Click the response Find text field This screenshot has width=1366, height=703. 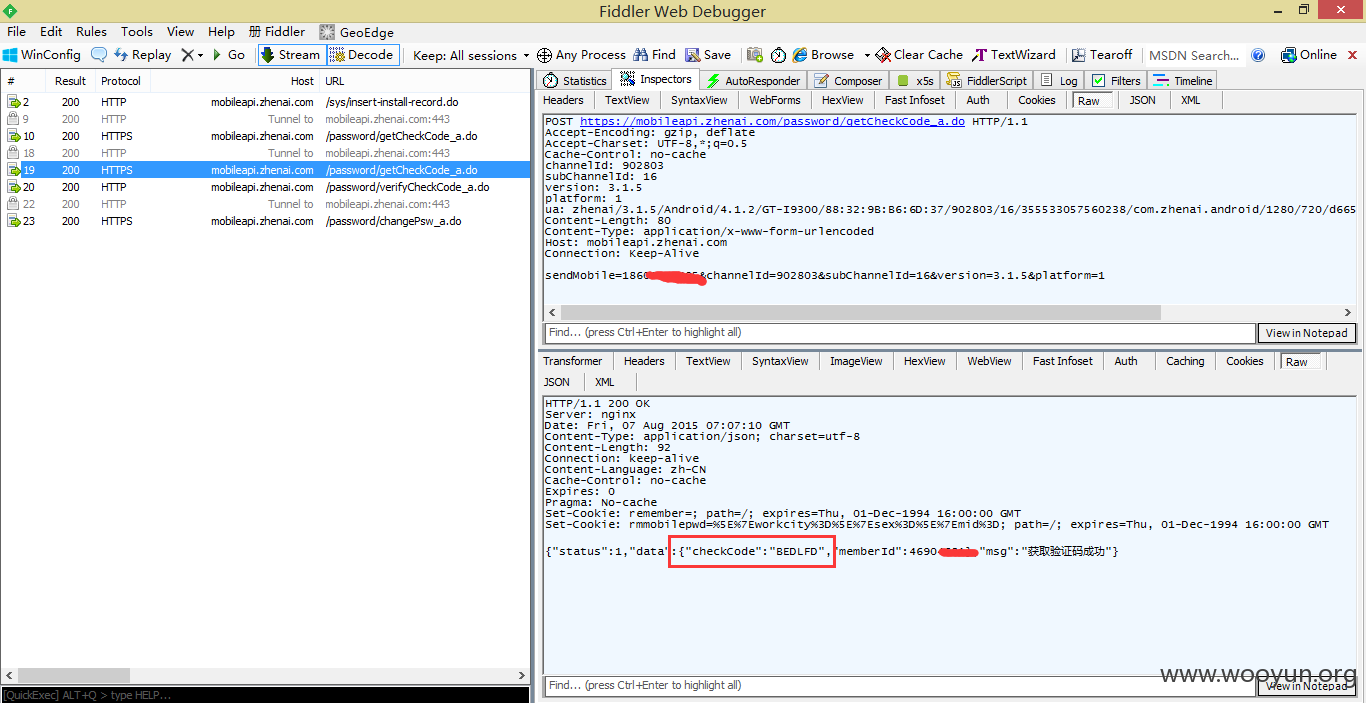[x=900, y=686]
